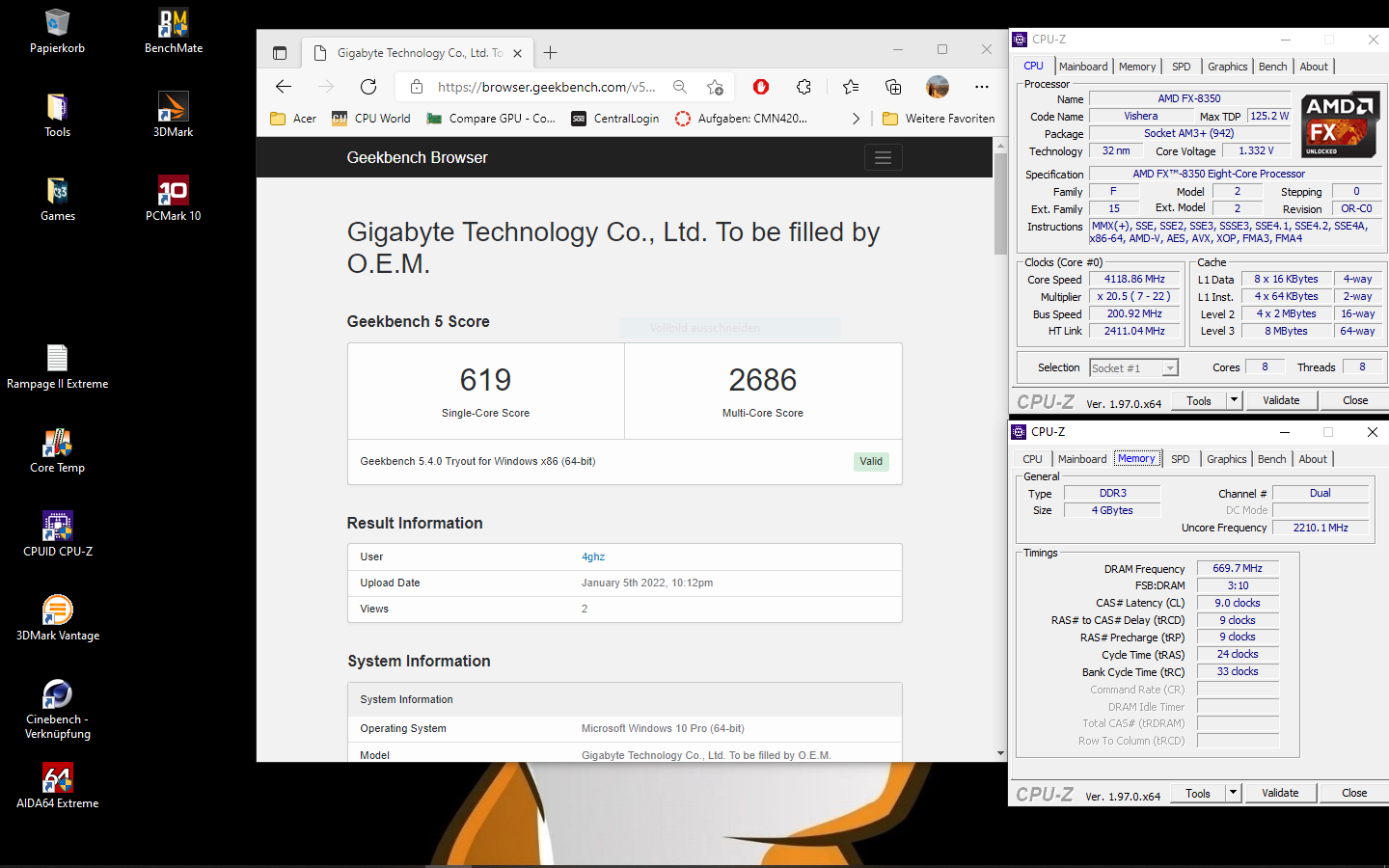The height and width of the screenshot is (868, 1389).
Task: Switch to Bench tab in upper CPU-Z
Action: click(x=1273, y=67)
